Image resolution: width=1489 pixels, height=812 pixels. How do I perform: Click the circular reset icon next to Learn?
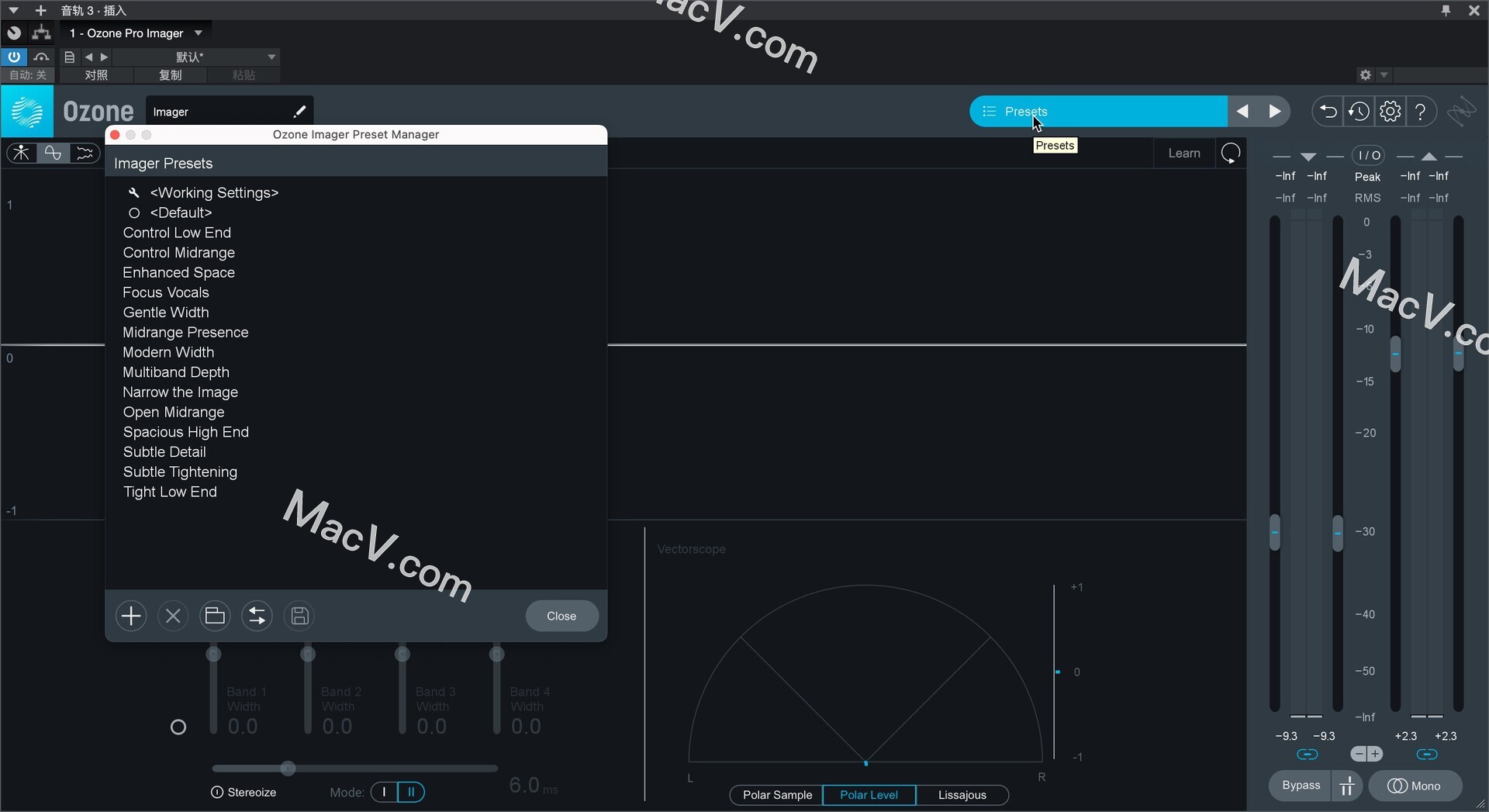[x=1231, y=154]
